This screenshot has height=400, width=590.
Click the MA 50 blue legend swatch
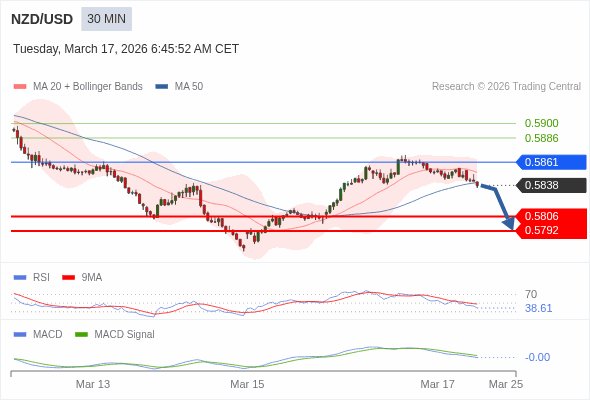tap(162, 87)
